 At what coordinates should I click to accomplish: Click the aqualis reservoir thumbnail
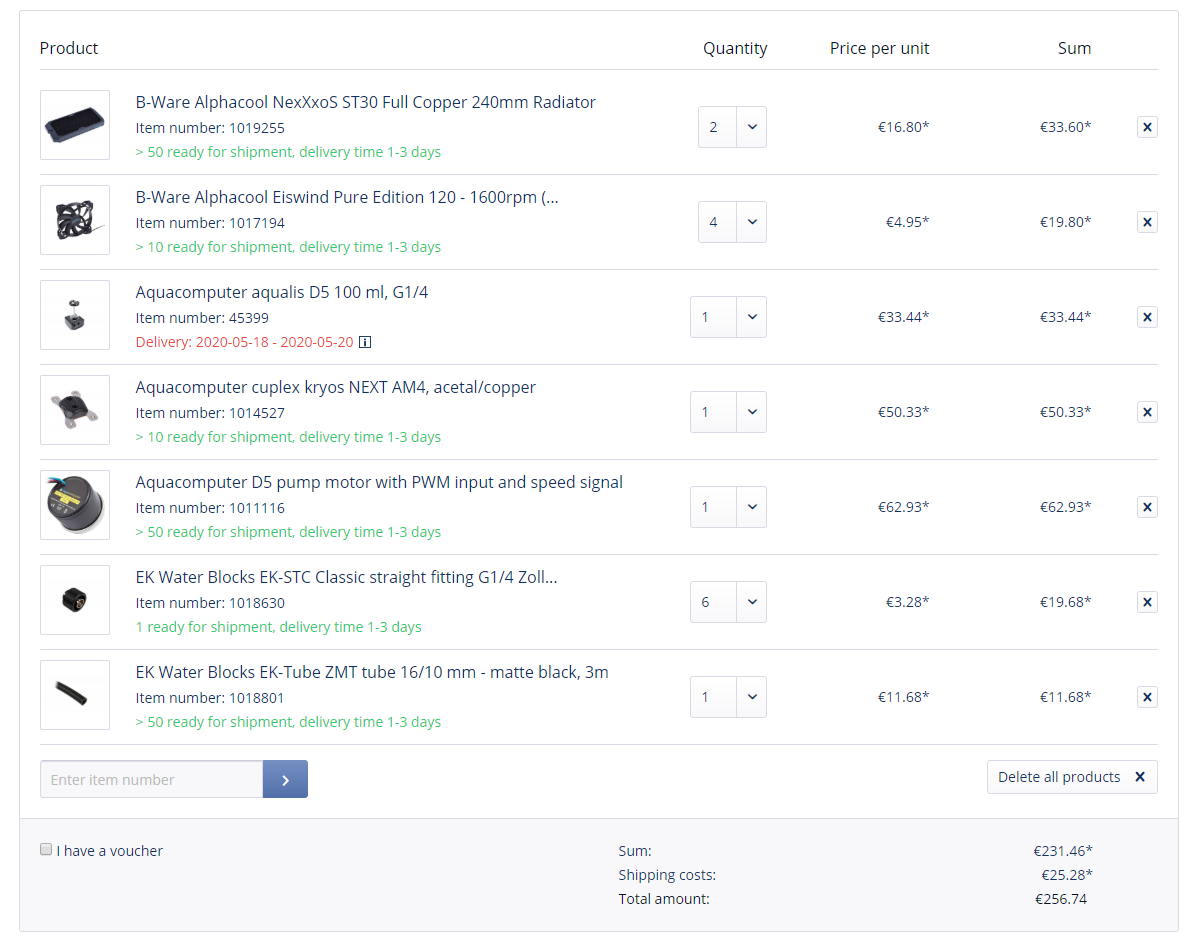tap(75, 315)
